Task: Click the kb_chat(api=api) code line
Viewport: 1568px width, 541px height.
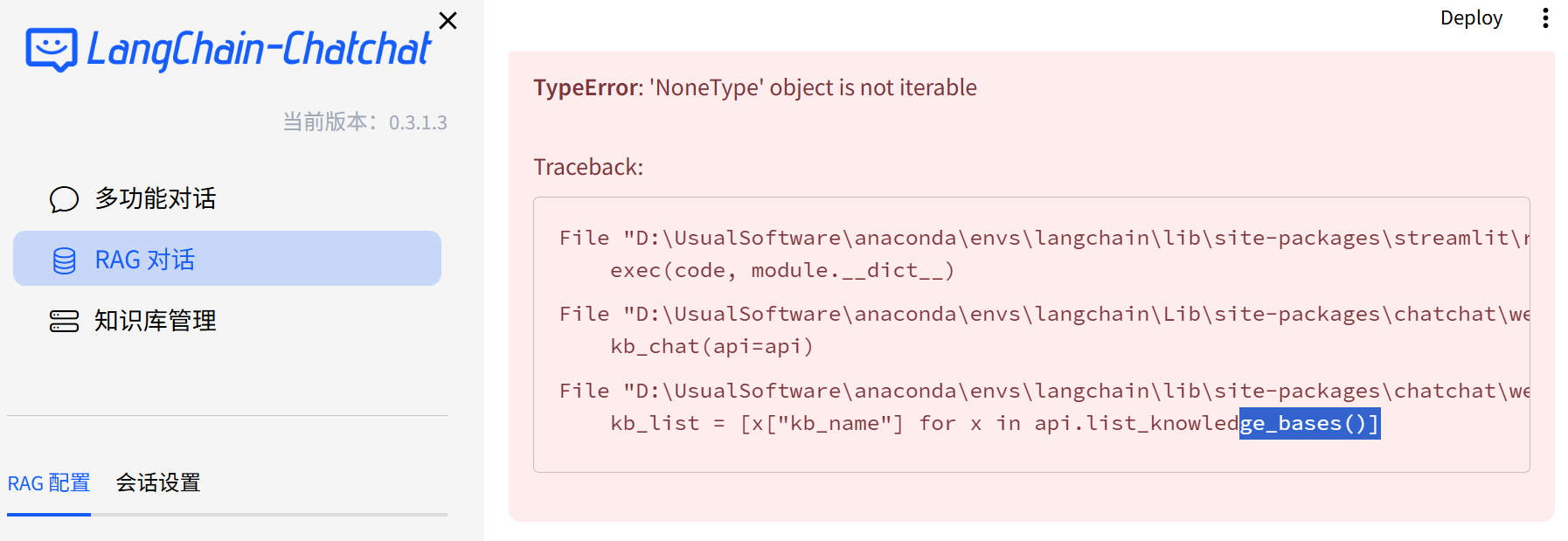Action: tap(711, 347)
